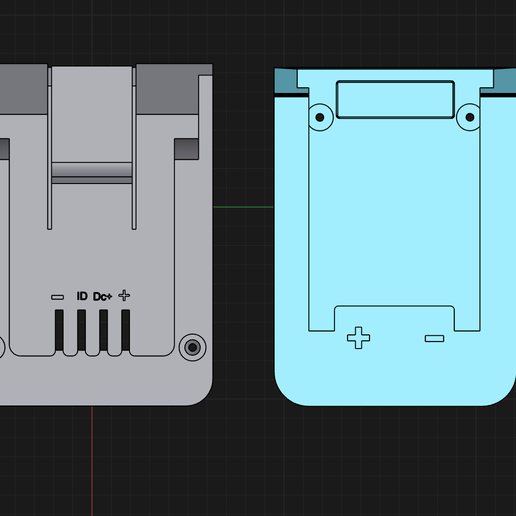516x516 pixels.
Task: Select the screw hole on the gray model
Action: click(193, 347)
